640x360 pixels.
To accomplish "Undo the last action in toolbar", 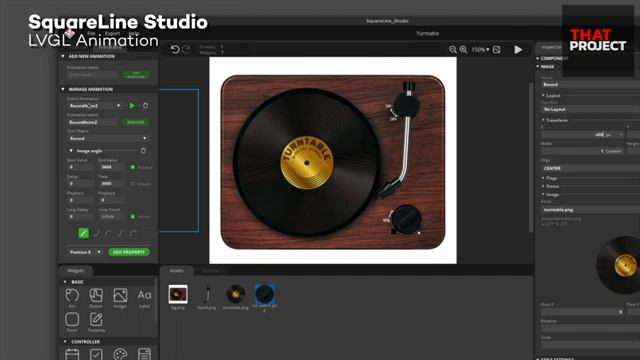I will 175,49.
